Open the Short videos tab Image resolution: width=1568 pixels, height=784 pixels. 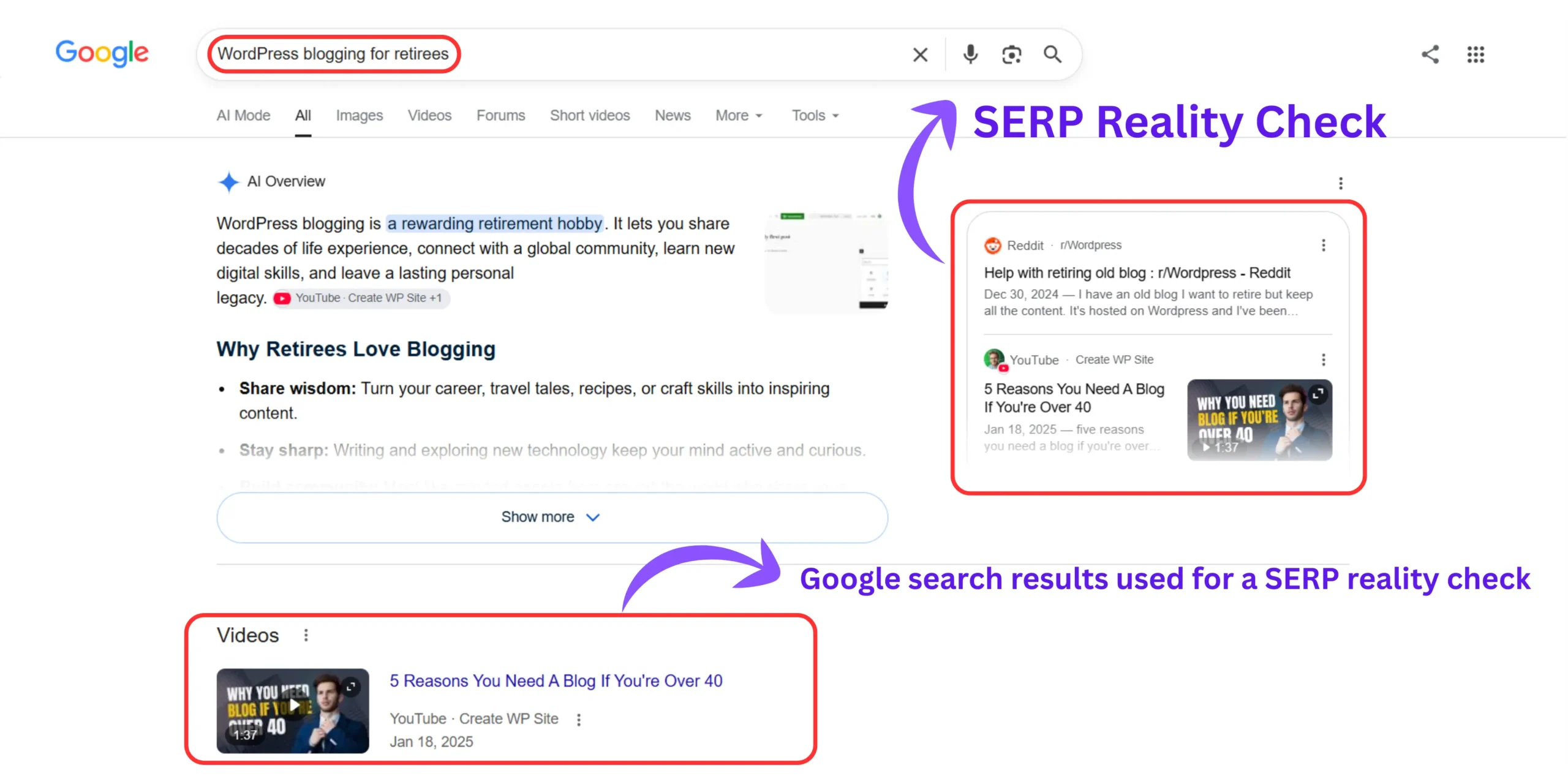tap(589, 115)
